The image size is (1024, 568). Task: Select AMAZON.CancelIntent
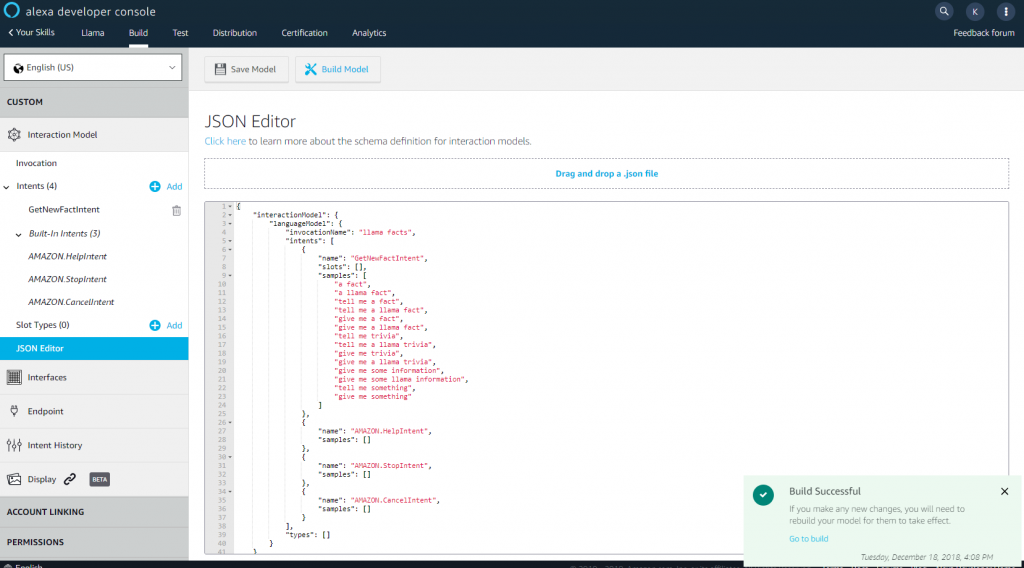click(71, 302)
